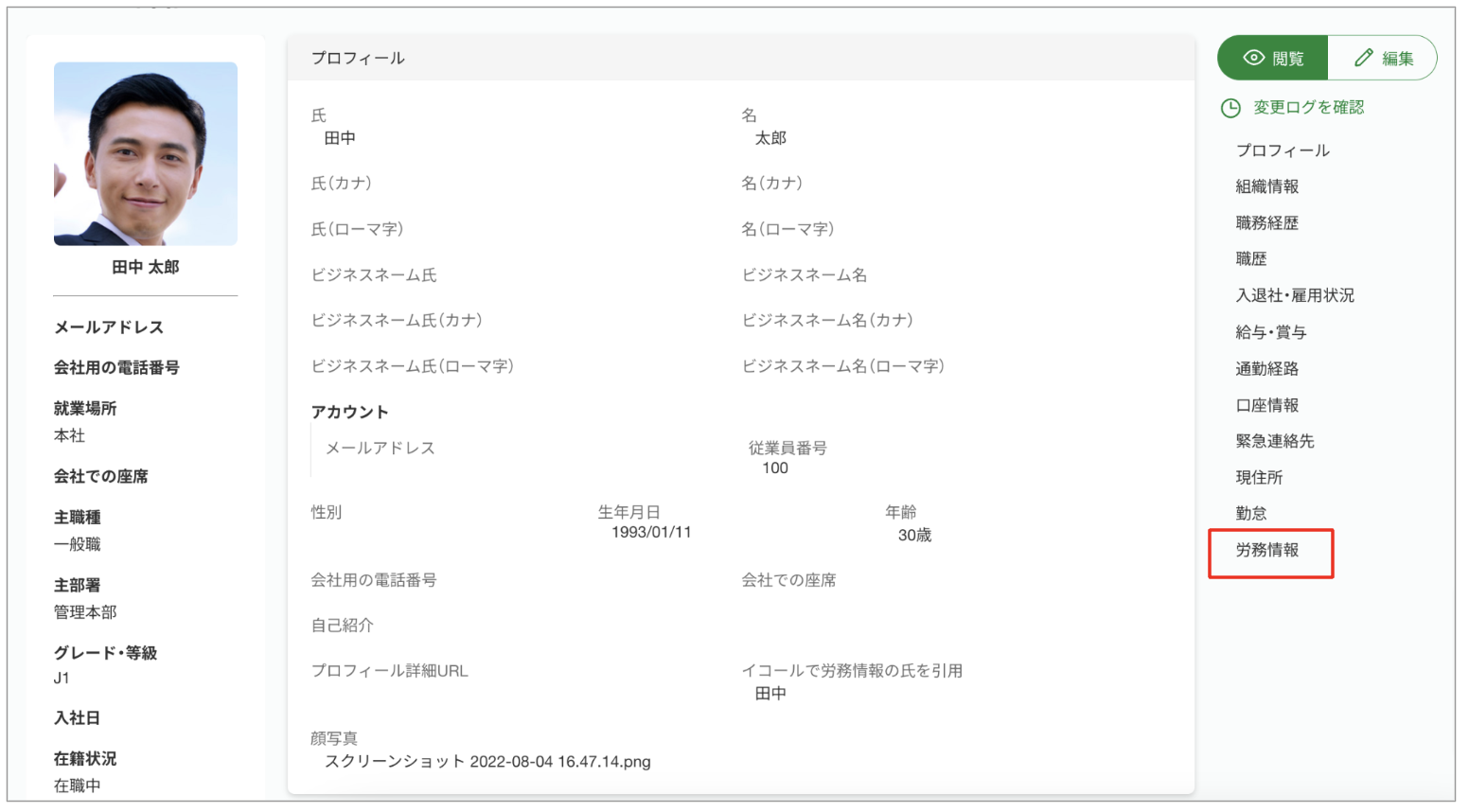Click the 入社日 label in left sidebar
Screen dimensions: 1469x812
click(77, 718)
